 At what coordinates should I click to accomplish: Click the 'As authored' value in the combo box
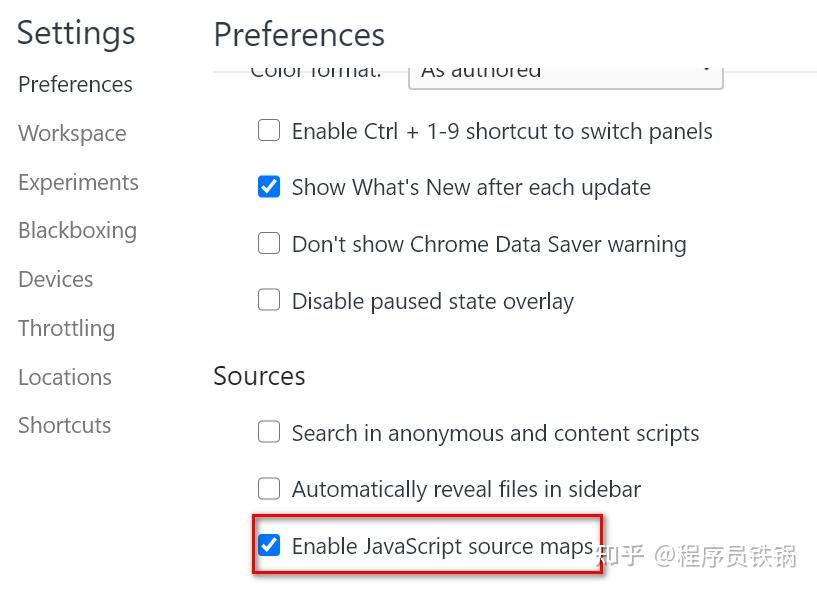tap(480, 70)
